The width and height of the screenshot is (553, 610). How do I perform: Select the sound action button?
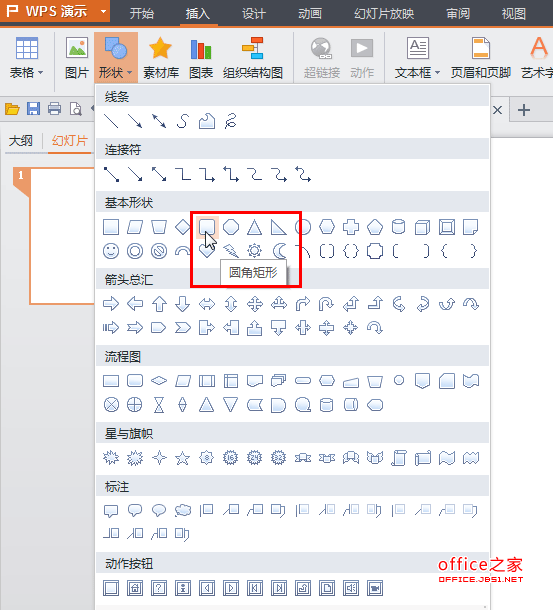coord(351,588)
